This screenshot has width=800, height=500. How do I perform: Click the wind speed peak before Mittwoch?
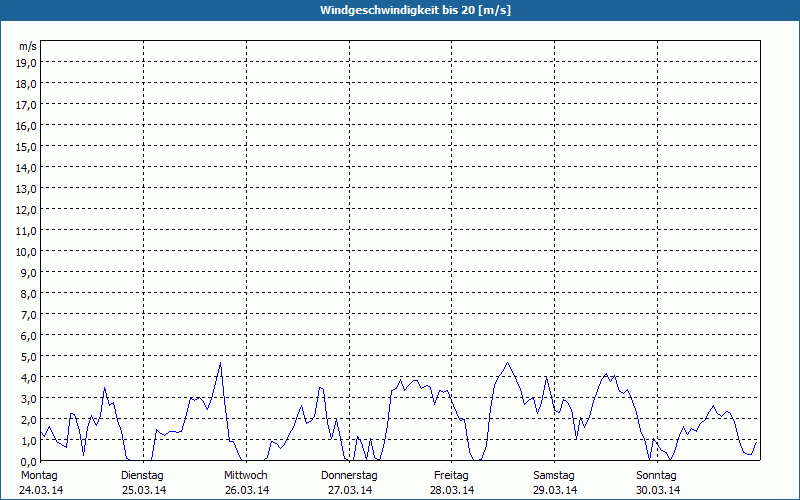[x=220, y=363]
